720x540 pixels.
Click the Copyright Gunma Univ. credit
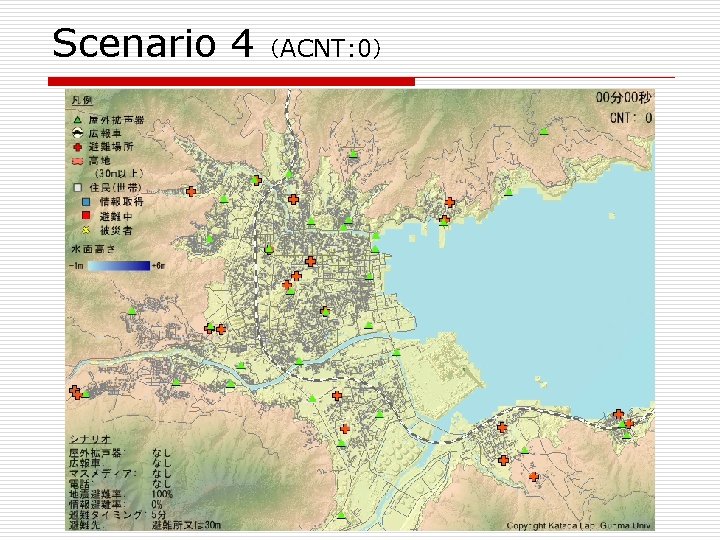click(579, 526)
